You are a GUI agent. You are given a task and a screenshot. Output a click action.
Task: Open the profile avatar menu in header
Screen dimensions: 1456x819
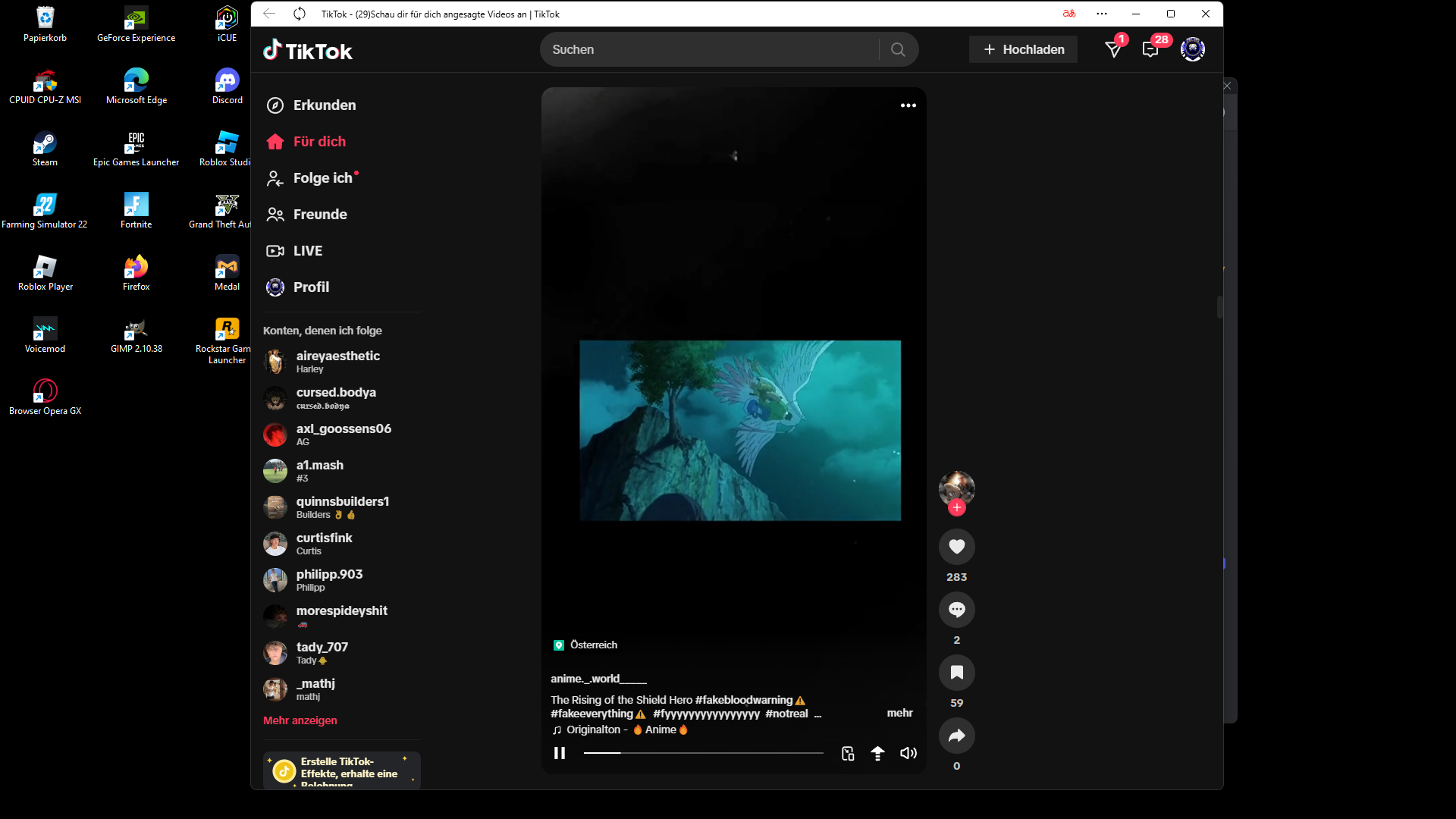click(1193, 49)
